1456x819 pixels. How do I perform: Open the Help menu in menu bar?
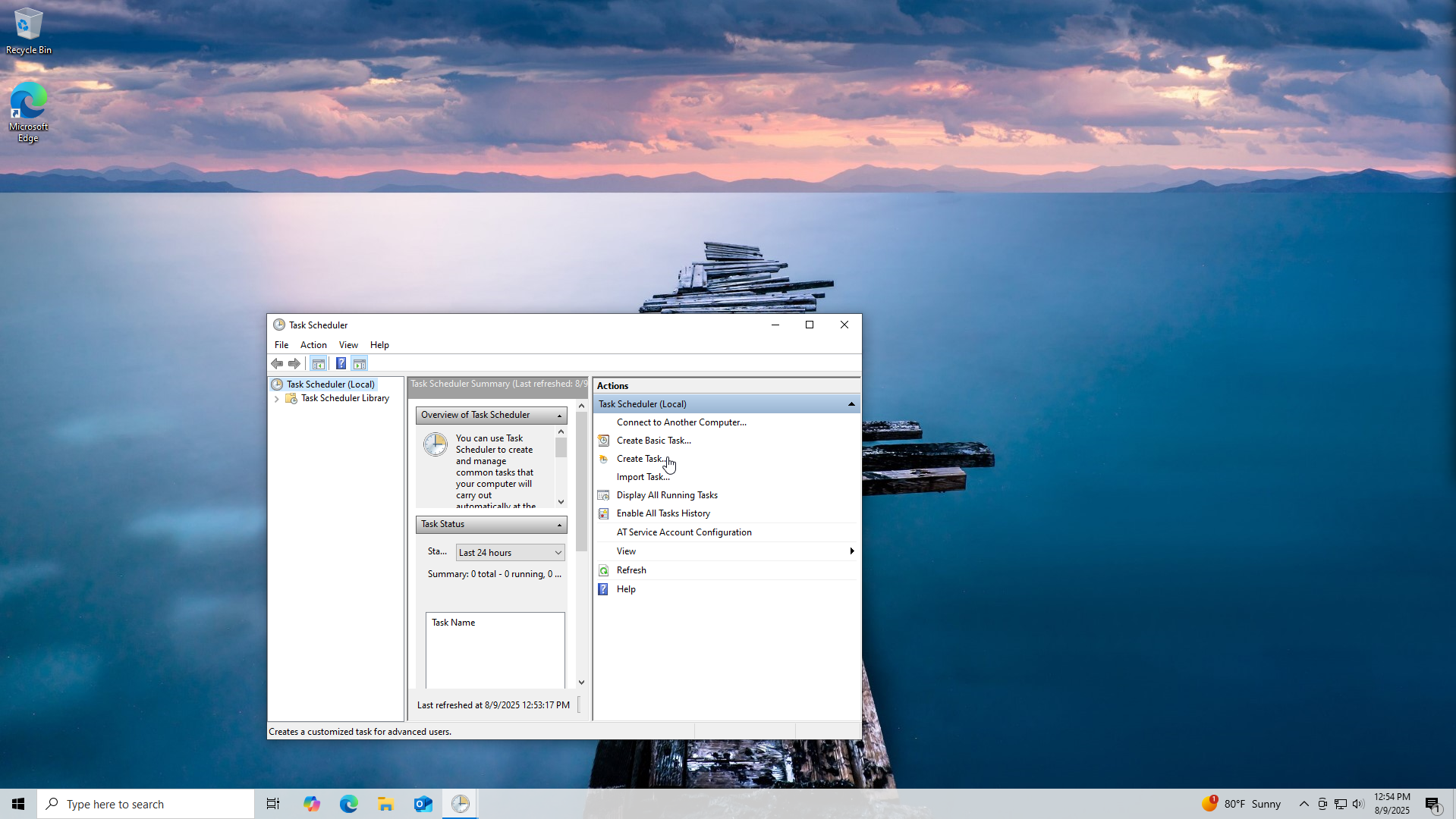pyautogui.click(x=379, y=345)
